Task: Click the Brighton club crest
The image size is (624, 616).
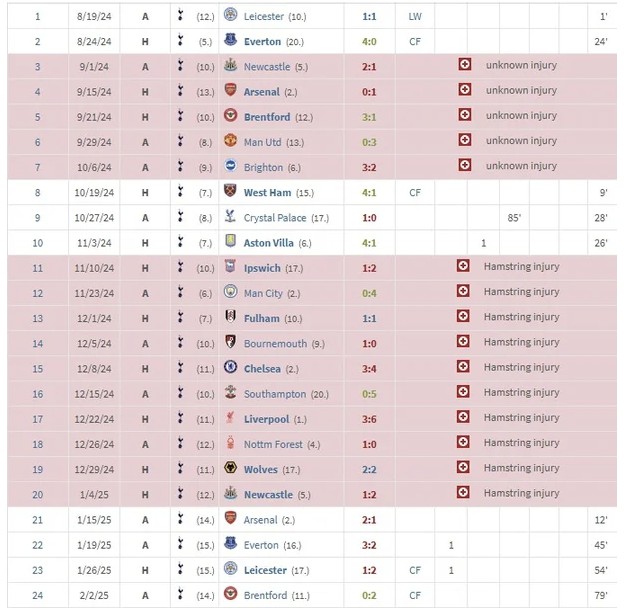Action: pos(231,168)
